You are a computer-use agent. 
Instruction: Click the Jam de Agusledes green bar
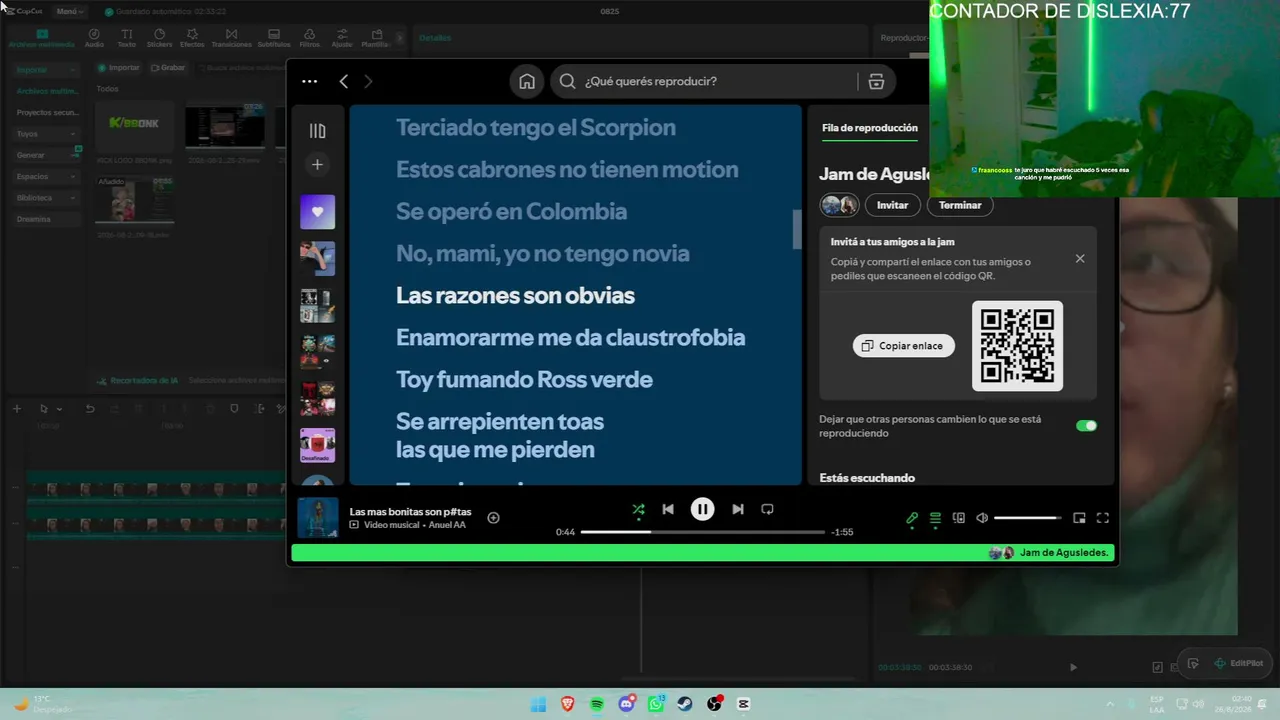coord(702,553)
